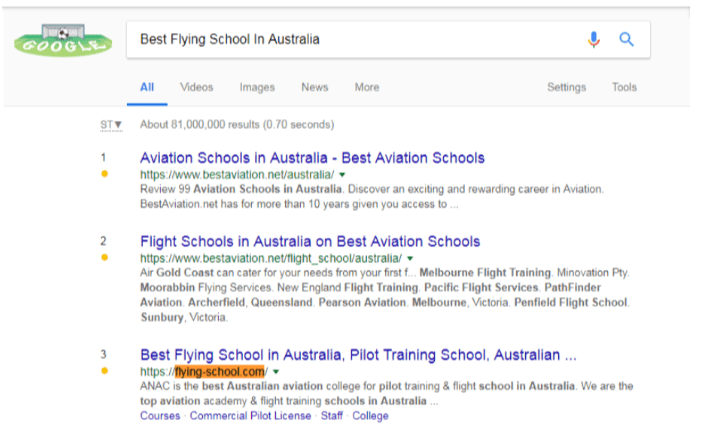Open the Tools option
The width and height of the screenshot is (710, 445).
point(624,87)
